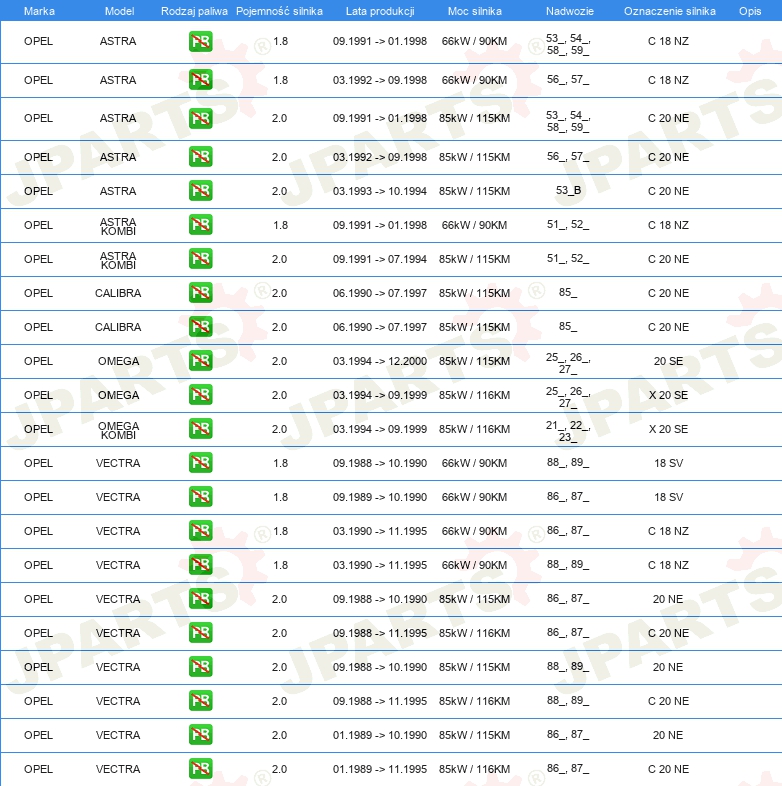
Task: Click petrol icon in Vectra 1.8 C 18 NZ 86_ row
Action: 201,531
